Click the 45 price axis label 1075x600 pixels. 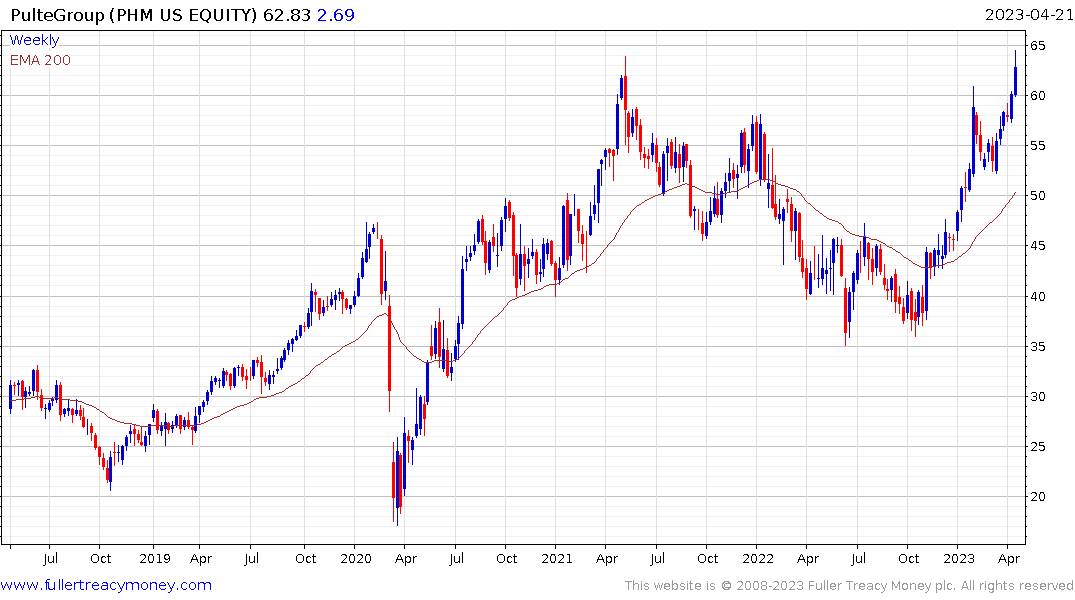(1037, 246)
